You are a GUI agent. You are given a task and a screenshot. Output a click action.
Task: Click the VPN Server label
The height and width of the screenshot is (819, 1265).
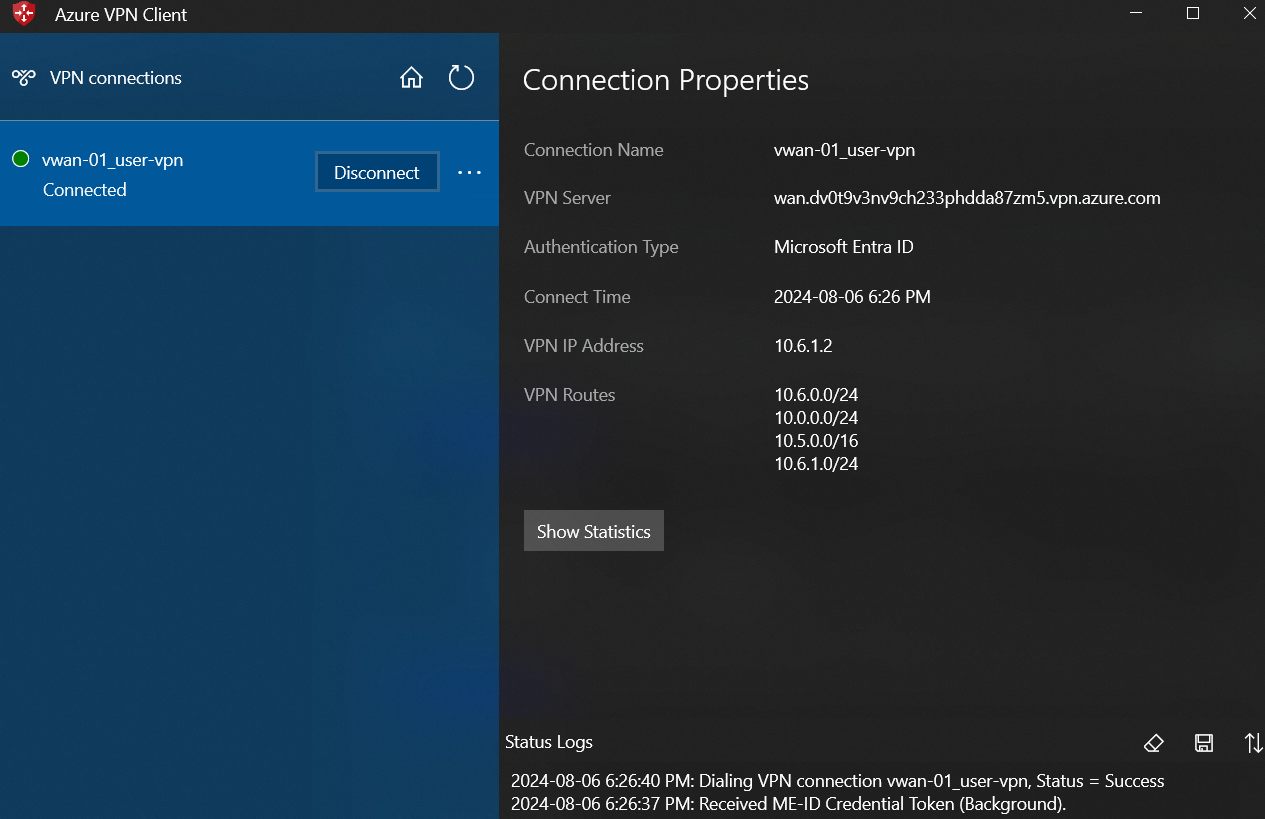(567, 198)
